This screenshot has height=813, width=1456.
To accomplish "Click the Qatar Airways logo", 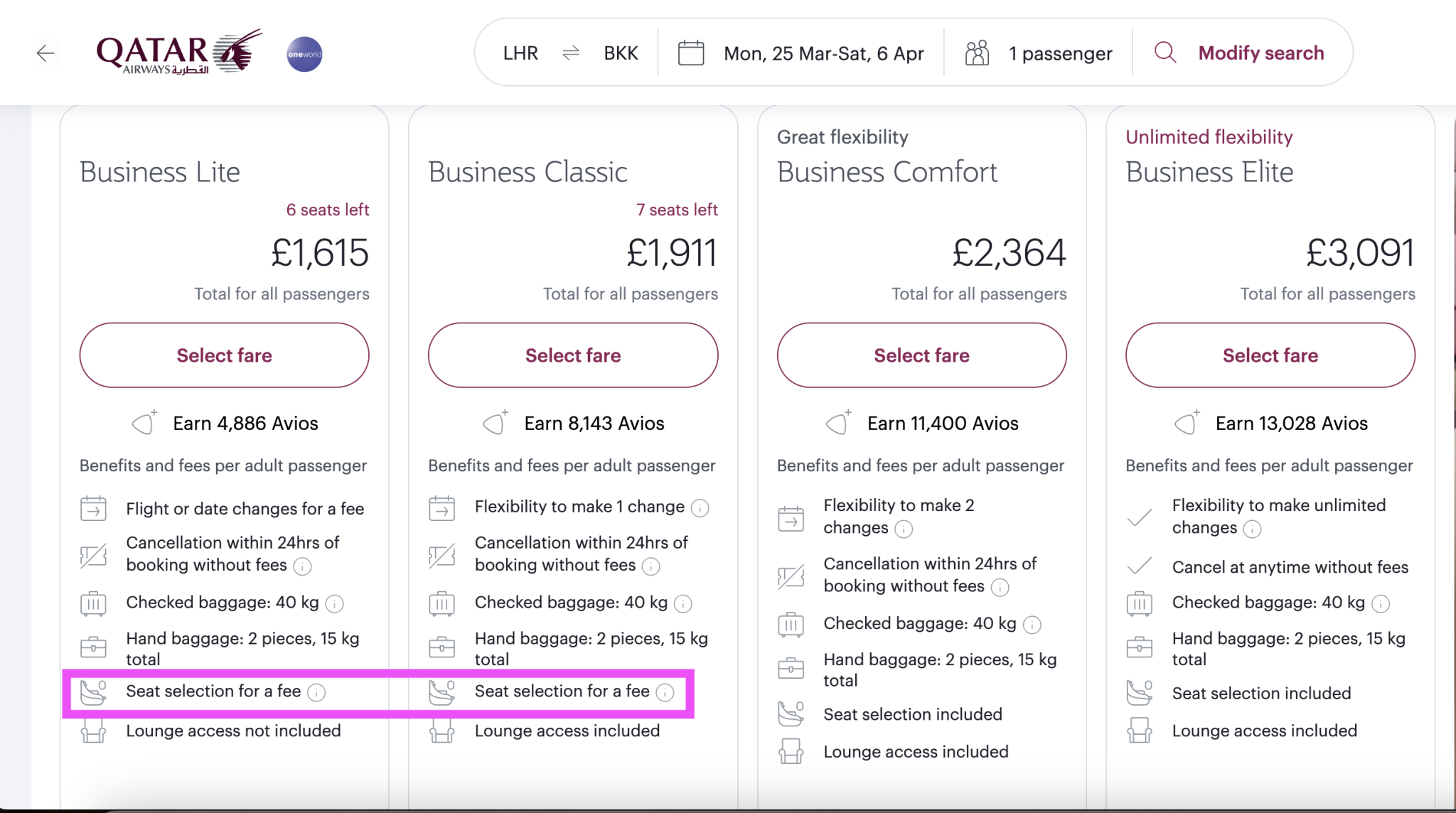I will [179, 52].
